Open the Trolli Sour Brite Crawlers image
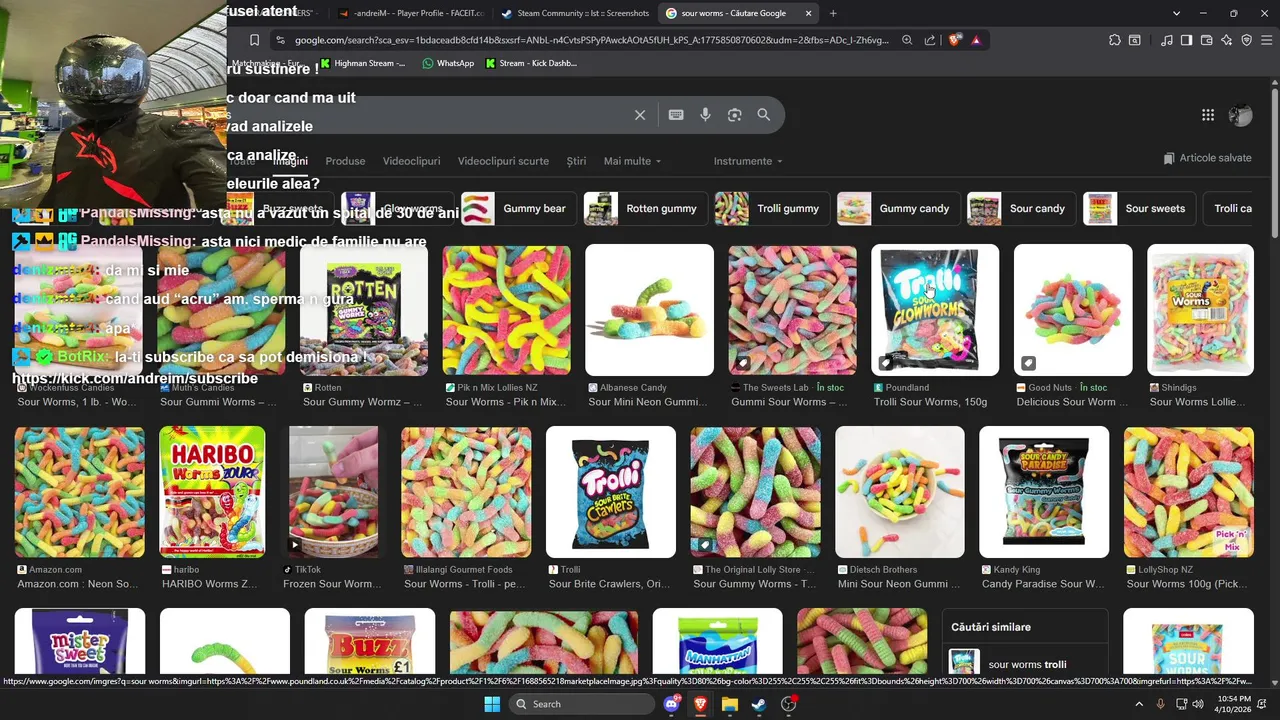Screen dimensions: 1280x720 coord(611,492)
